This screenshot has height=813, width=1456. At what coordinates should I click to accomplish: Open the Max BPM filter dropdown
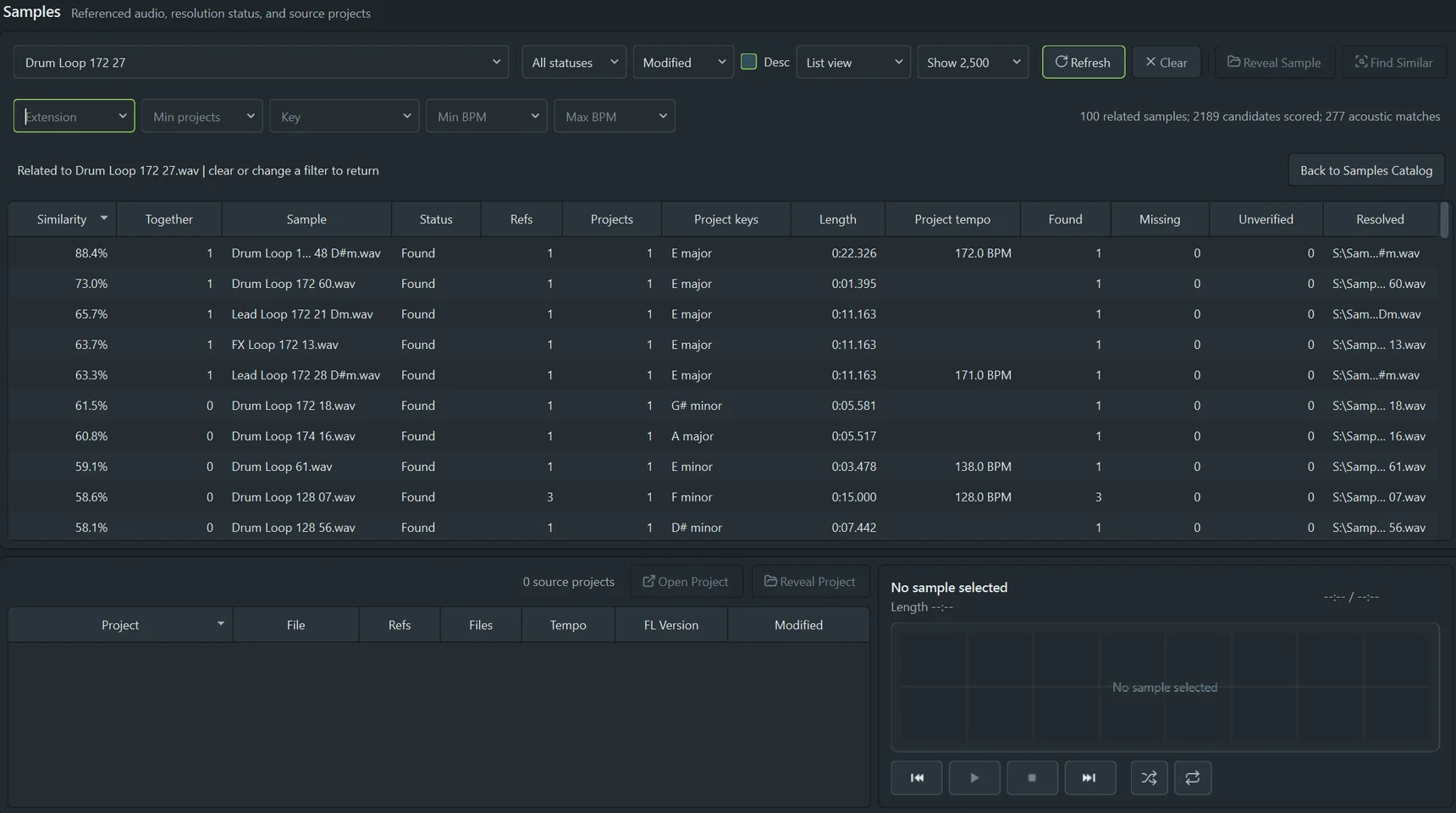pyautogui.click(x=615, y=116)
